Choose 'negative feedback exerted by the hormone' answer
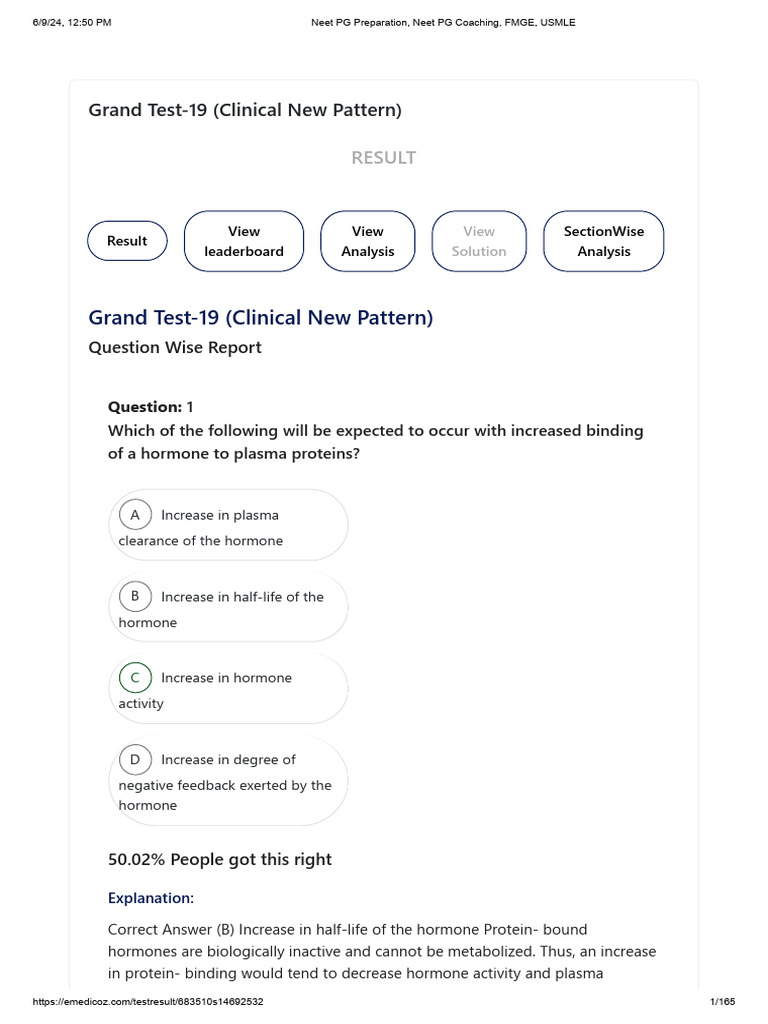 228,781
